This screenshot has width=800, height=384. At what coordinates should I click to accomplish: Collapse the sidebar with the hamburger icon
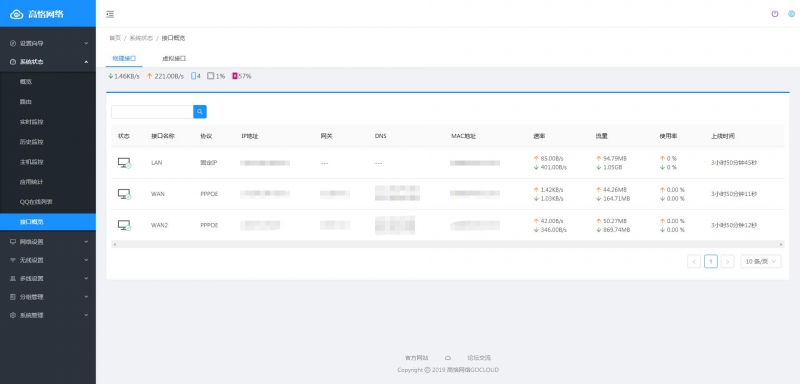tap(110, 14)
